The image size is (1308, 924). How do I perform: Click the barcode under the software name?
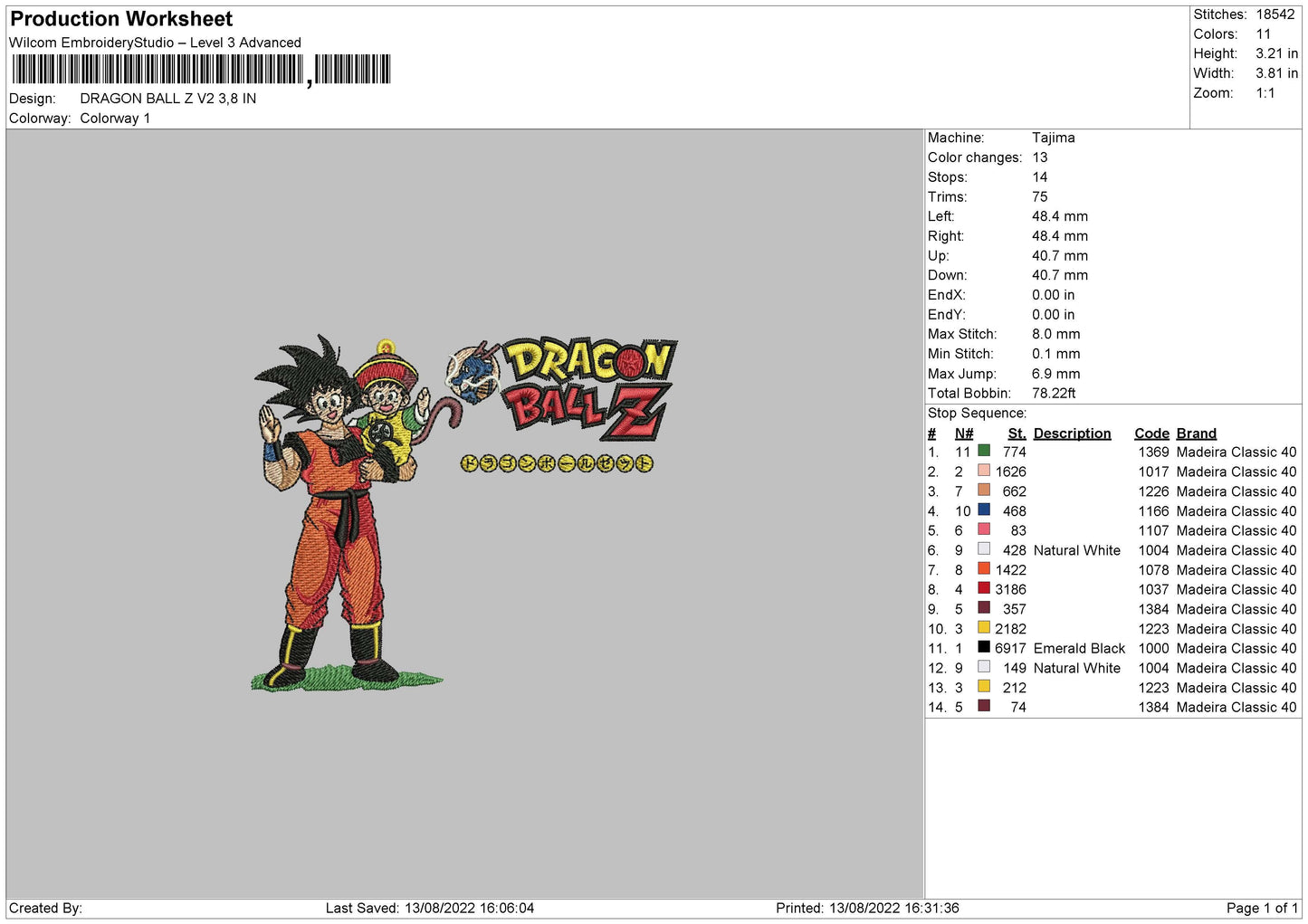click(201, 70)
